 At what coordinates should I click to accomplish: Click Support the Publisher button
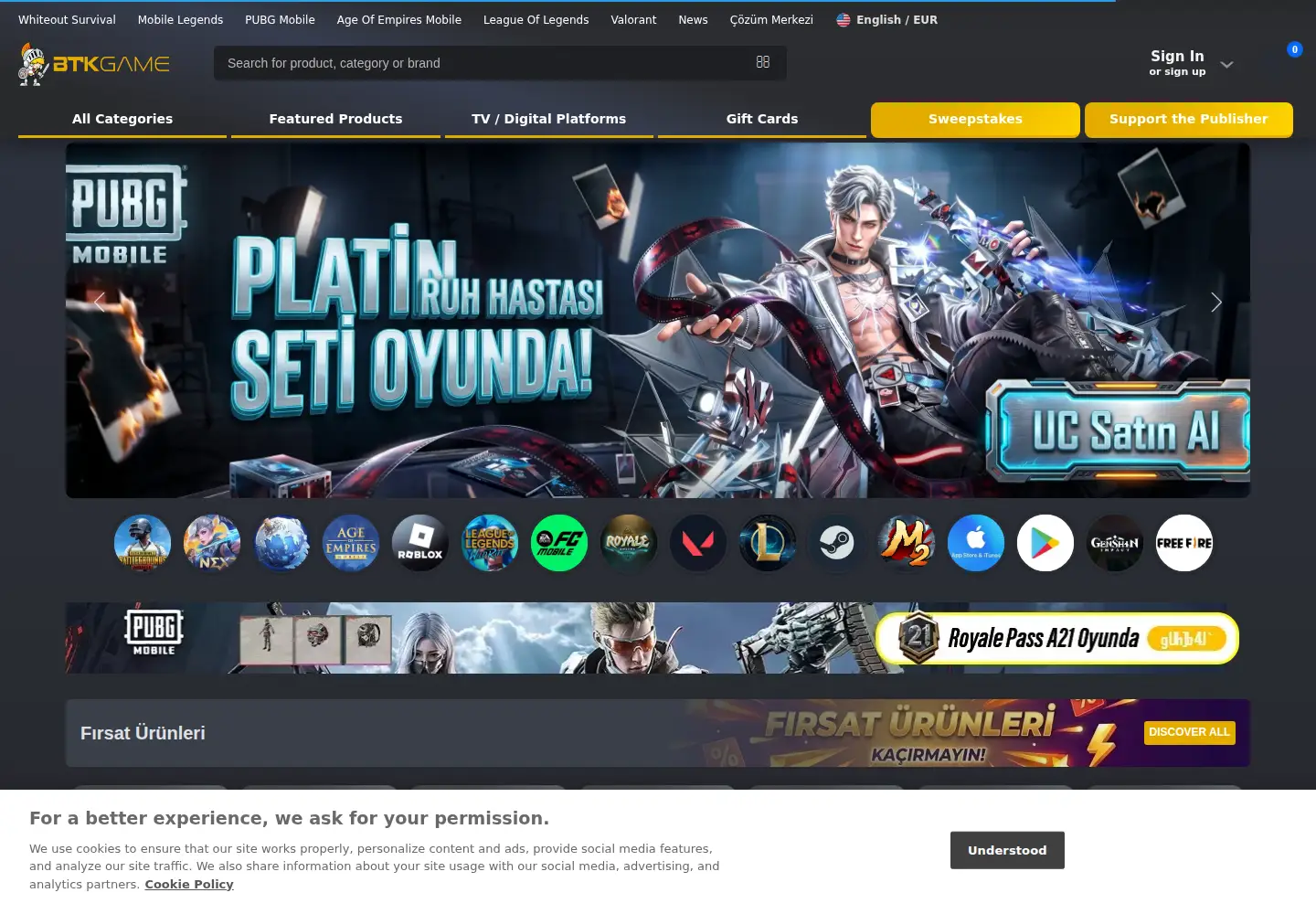1189,120
